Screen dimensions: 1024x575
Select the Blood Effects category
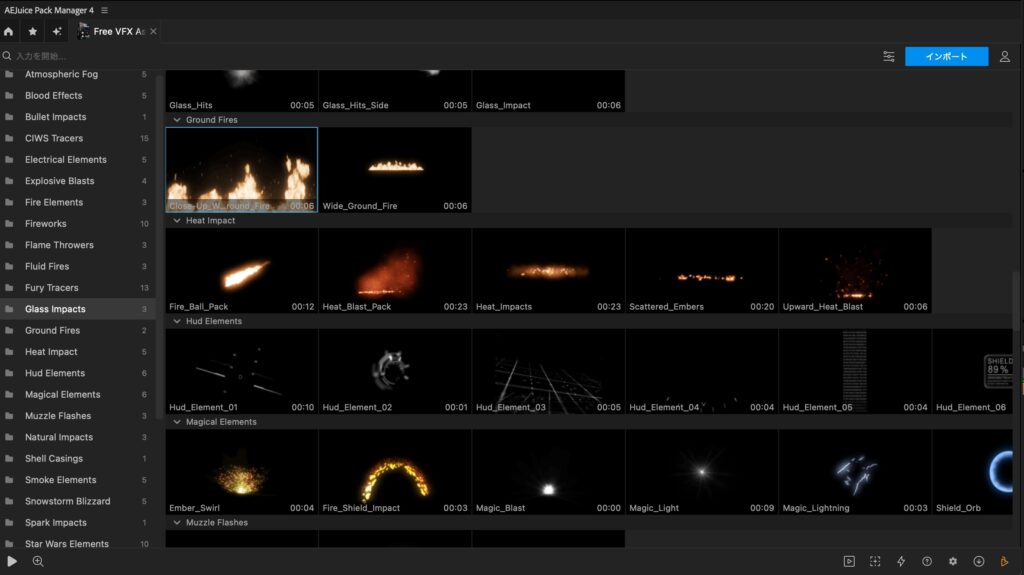click(x=77, y=95)
